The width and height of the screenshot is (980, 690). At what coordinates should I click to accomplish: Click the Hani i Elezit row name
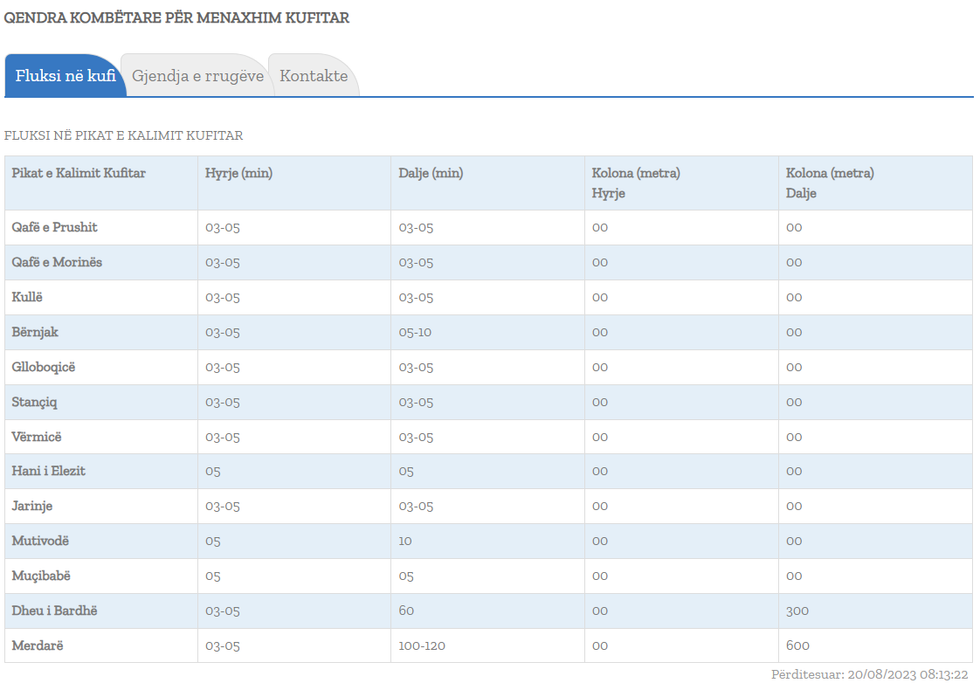click(48, 471)
